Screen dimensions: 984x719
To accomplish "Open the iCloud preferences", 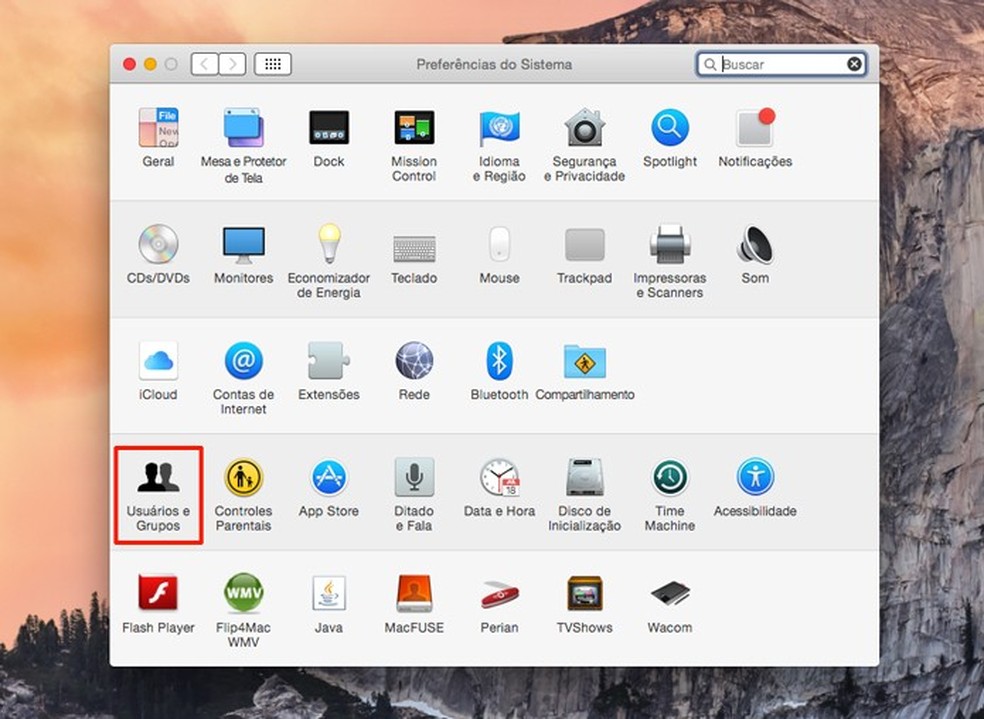I will [158, 361].
